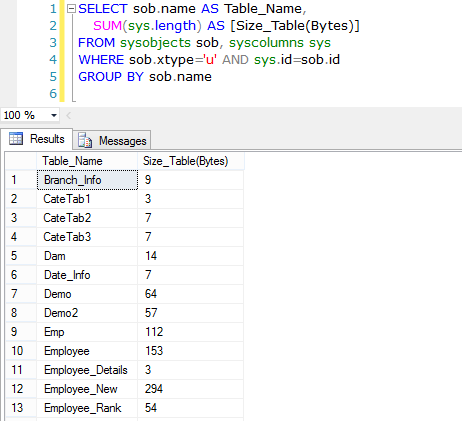The width and height of the screenshot is (462, 421).
Task: Select the CateTab3 cell
Action: (87, 237)
